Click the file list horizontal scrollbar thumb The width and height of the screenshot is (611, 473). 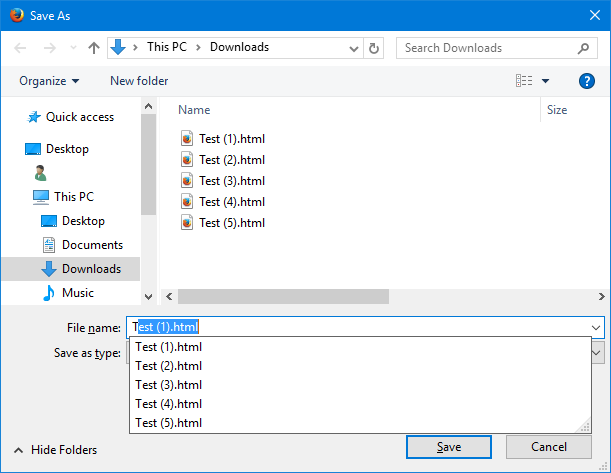(x=283, y=297)
